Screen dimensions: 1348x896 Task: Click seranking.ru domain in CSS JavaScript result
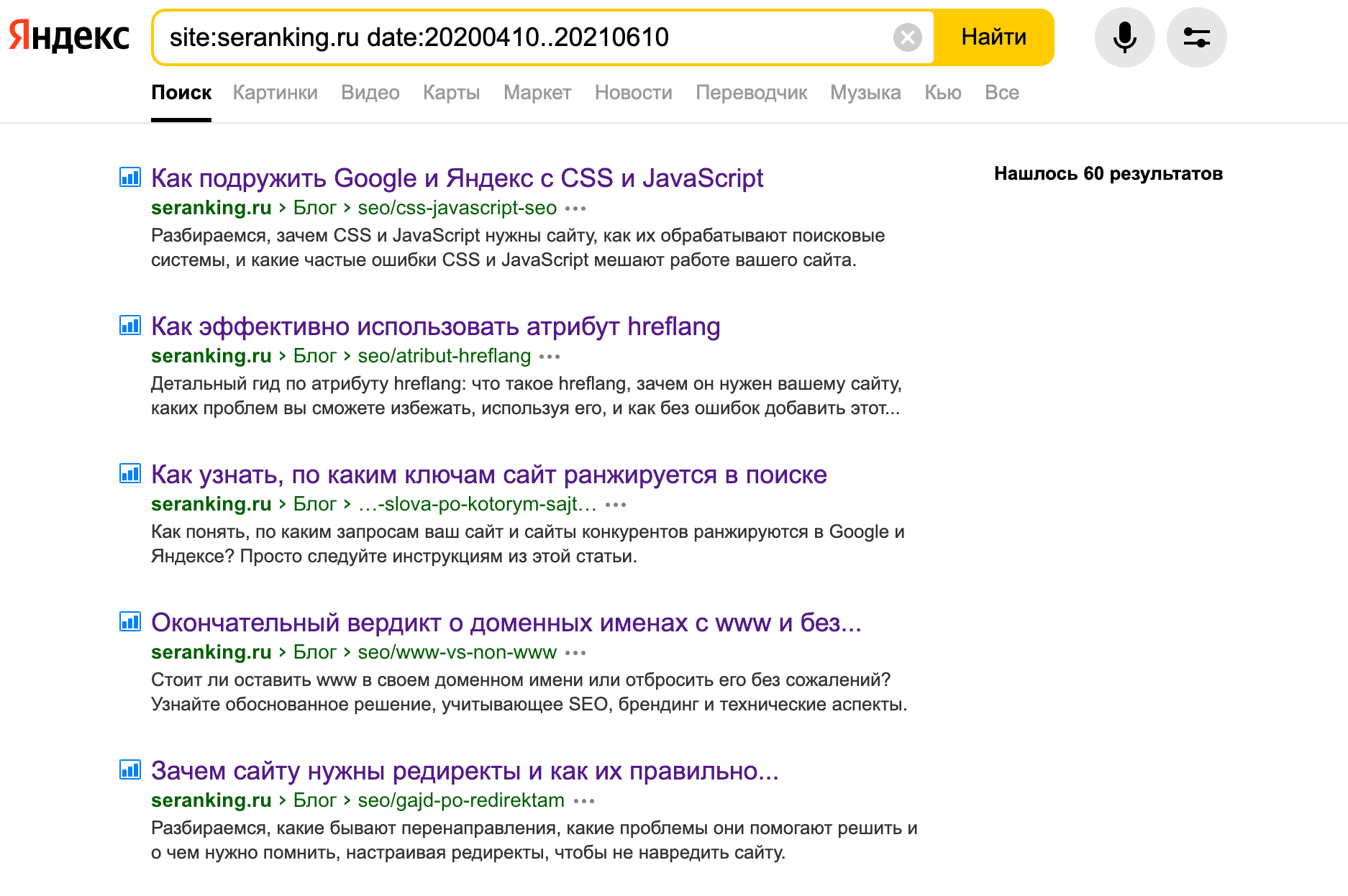point(211,208)
